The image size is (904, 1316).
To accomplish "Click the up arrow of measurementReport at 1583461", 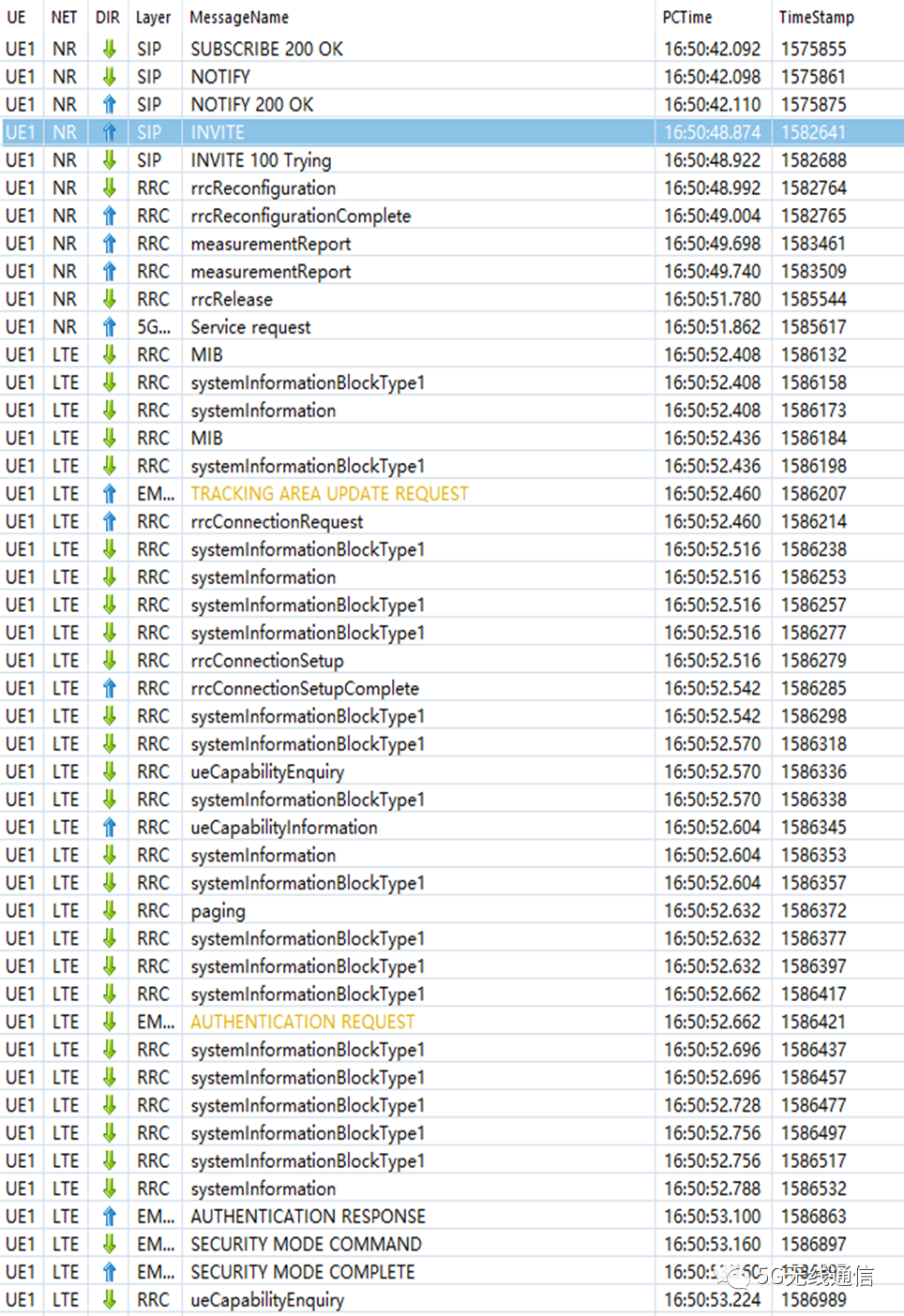I will click(110, 244).
